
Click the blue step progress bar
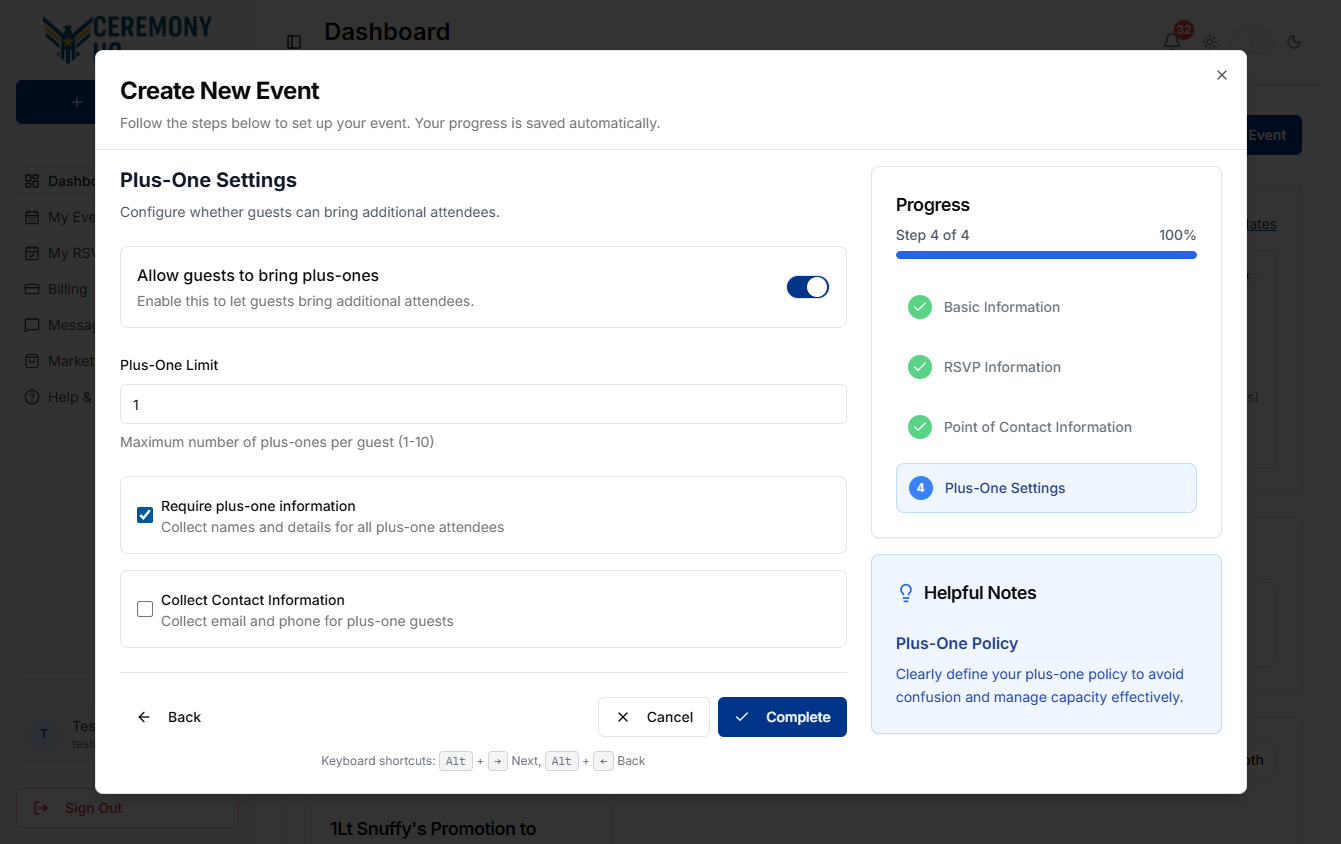pyautogui.click(x=1046, y=255)
